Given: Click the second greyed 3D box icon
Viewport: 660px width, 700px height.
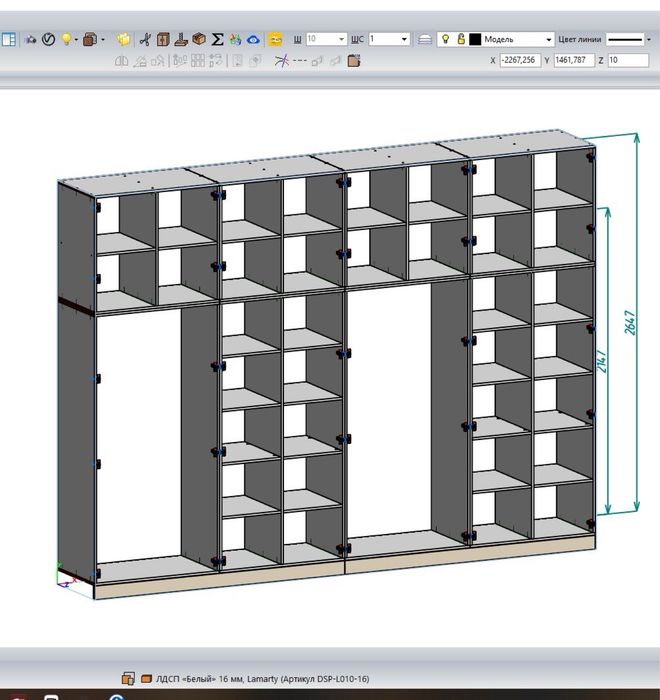Looking at the screenshot, I should (335, 61).
